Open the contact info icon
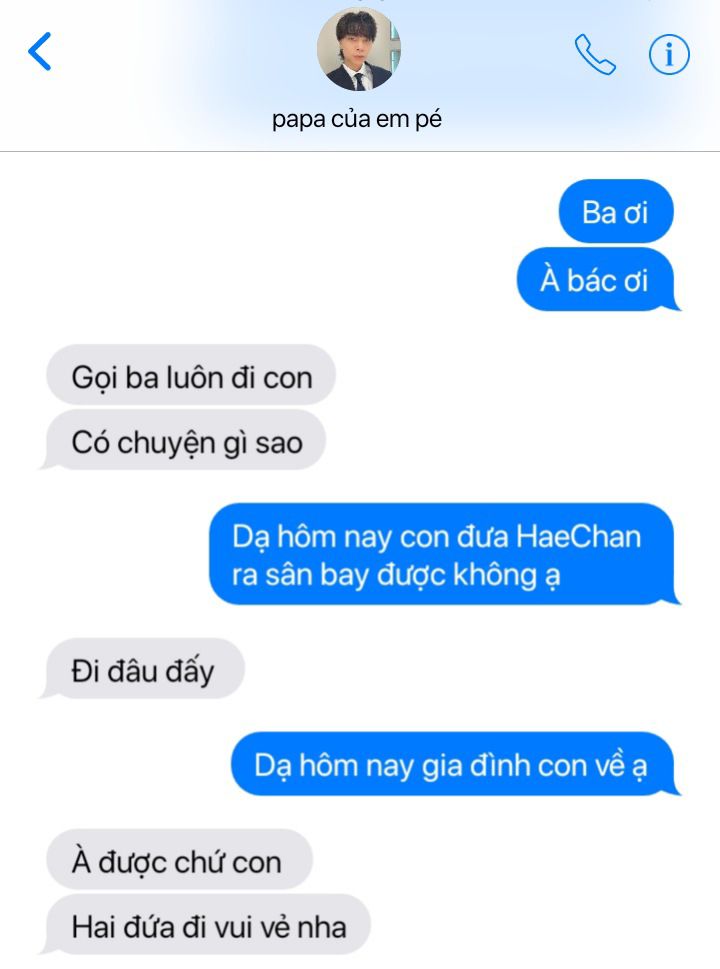 669,54
